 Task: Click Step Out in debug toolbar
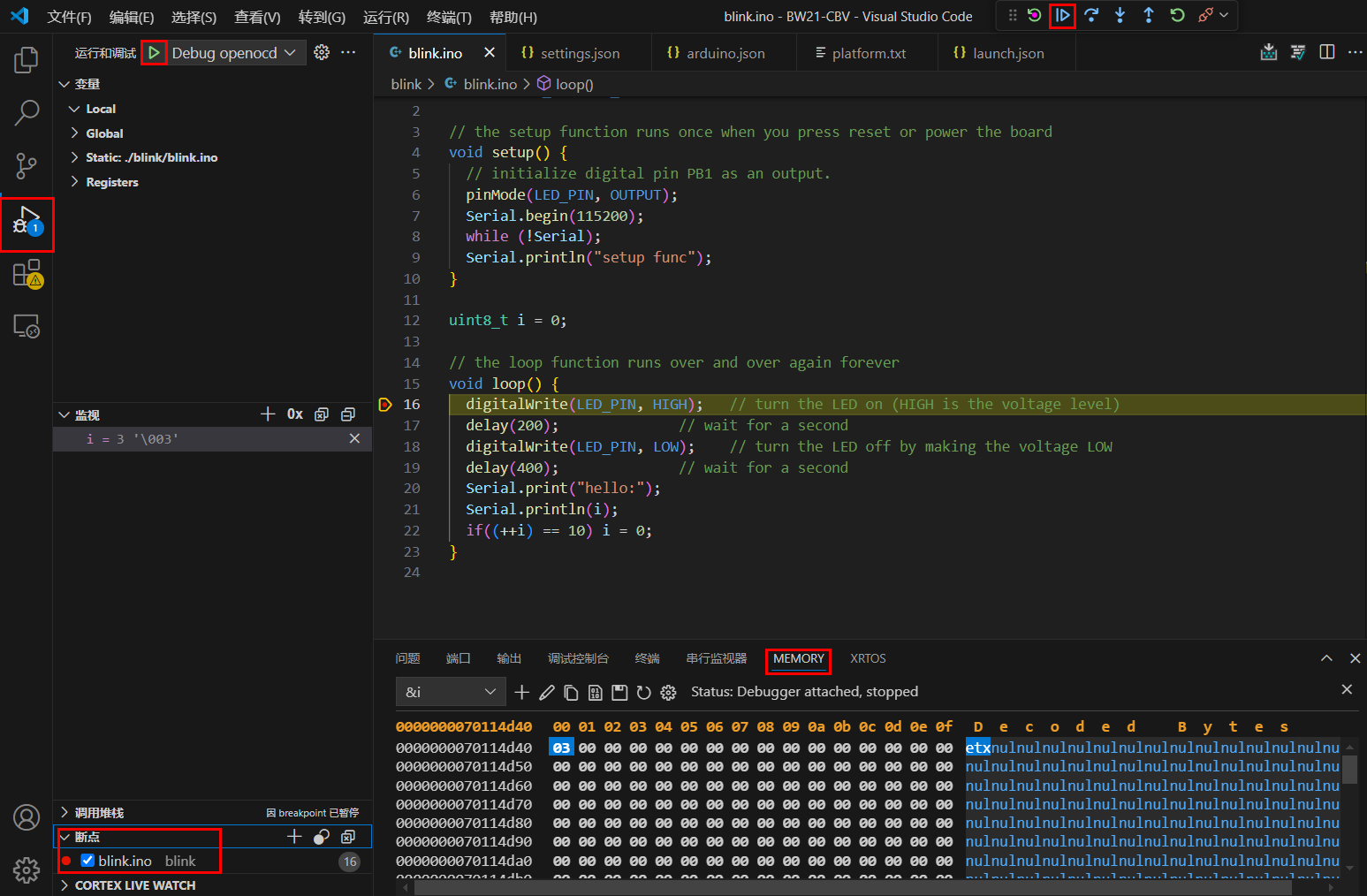(1148, 15)
